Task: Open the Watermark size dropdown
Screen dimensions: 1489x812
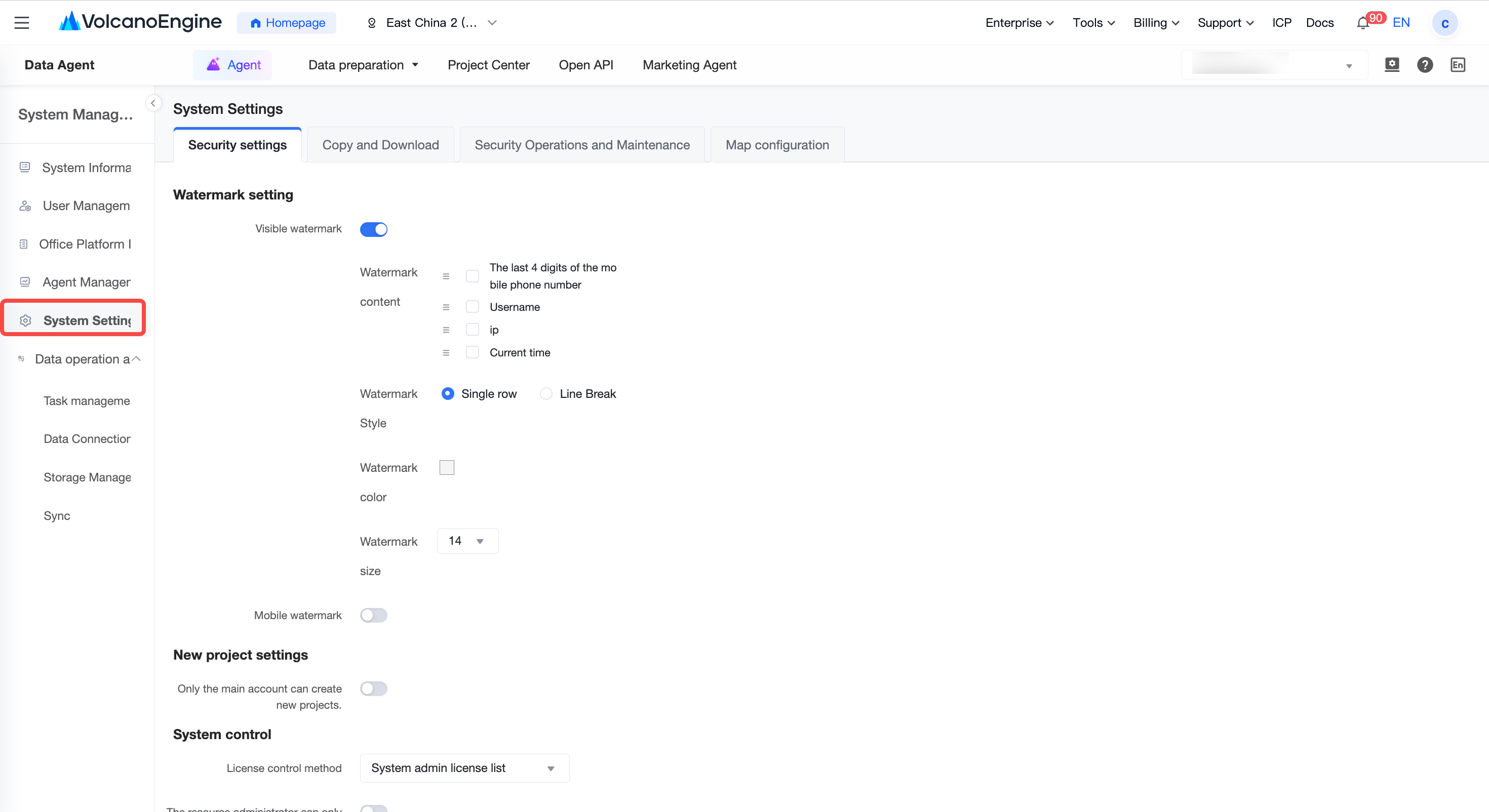Action: (x=467, y=541)
